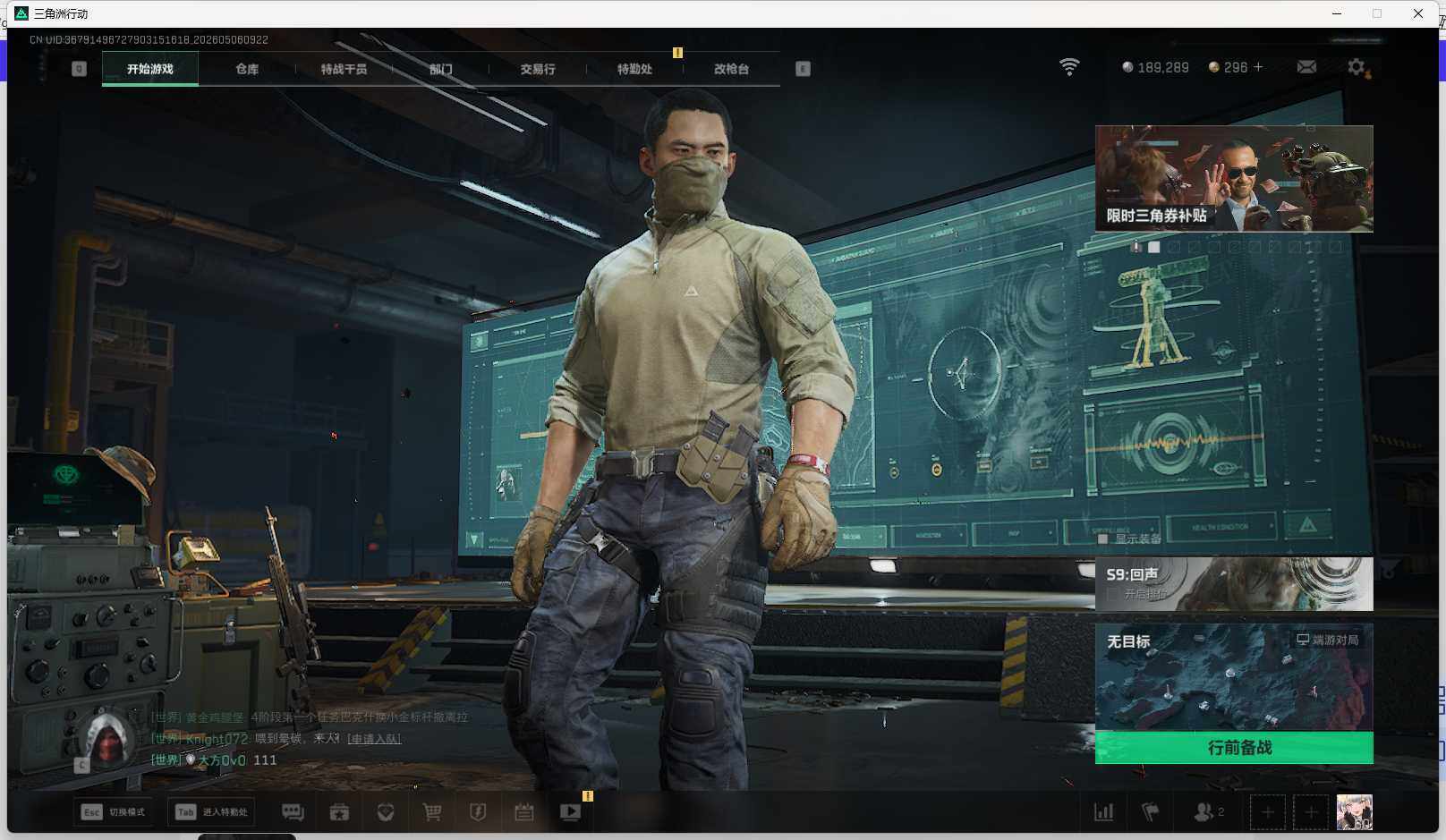
Task: Open the 交易行 tab
Action: click(538, 69)
